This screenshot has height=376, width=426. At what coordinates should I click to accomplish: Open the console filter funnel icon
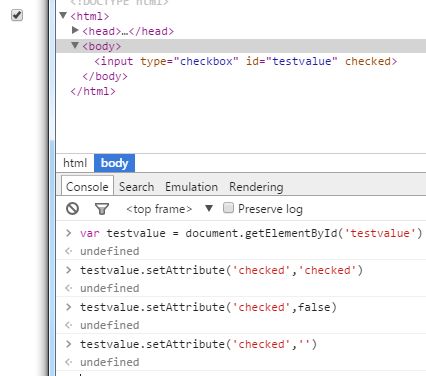click(102, 209)
